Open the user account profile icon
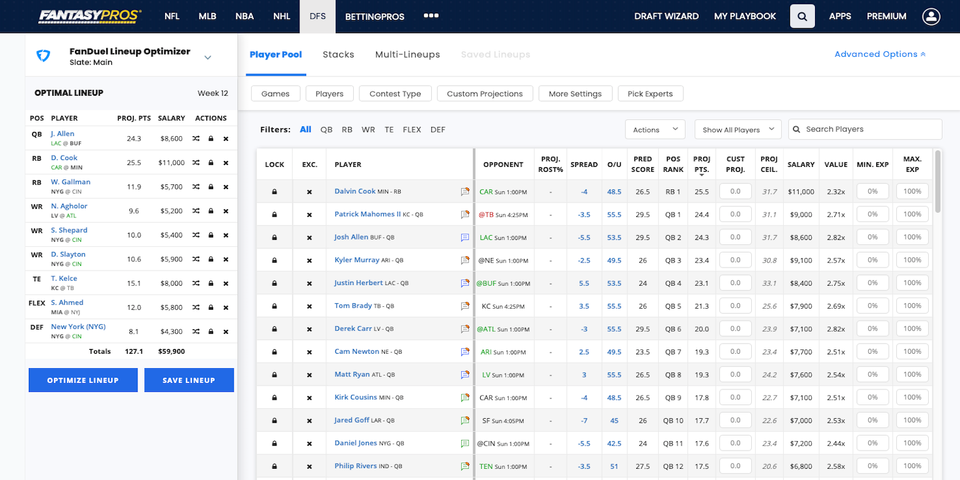Image resolution: width=960 pixels, height=480 pixels. pyautogui.click(x=931, y=17)
